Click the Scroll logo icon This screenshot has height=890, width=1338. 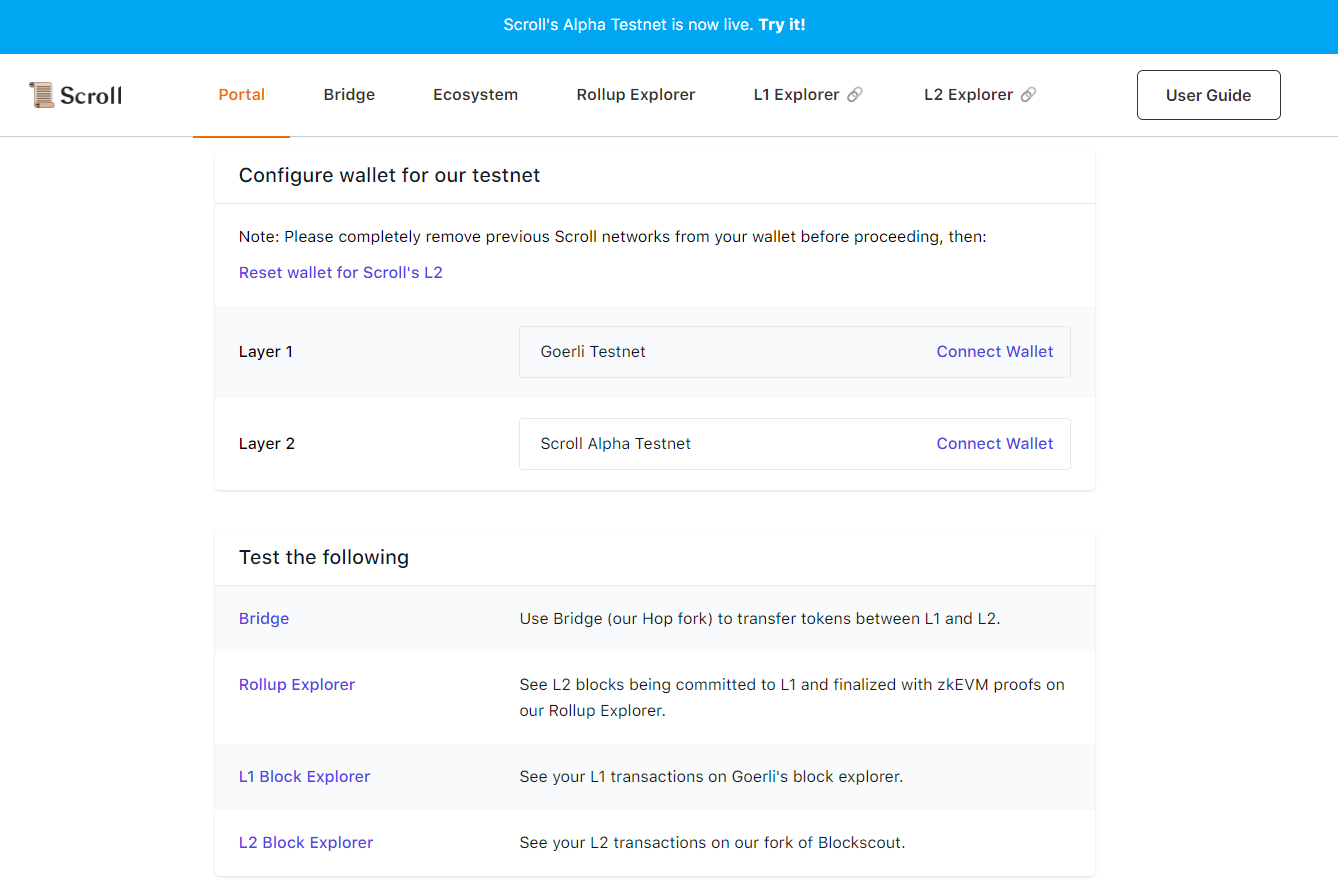click(x=42, y=95)
